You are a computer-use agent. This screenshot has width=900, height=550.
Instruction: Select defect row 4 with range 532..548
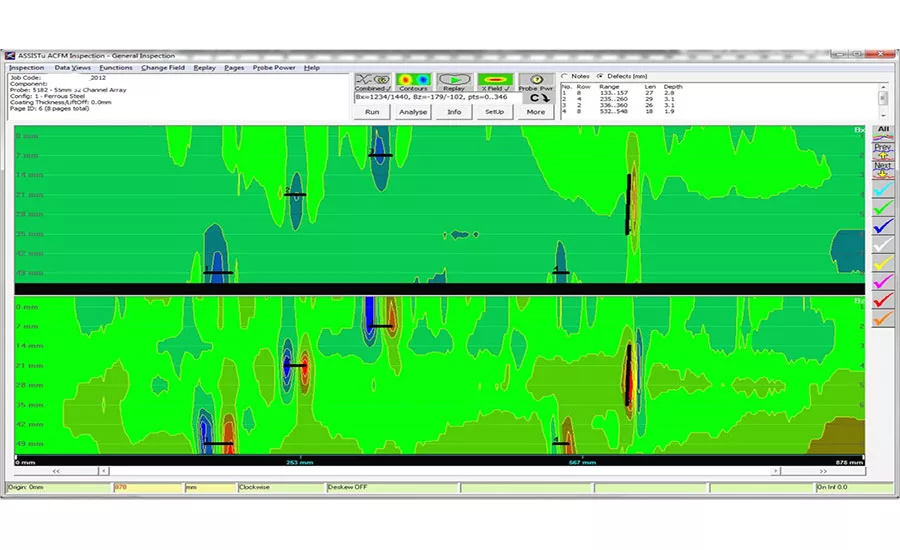[x=622, y=112]
